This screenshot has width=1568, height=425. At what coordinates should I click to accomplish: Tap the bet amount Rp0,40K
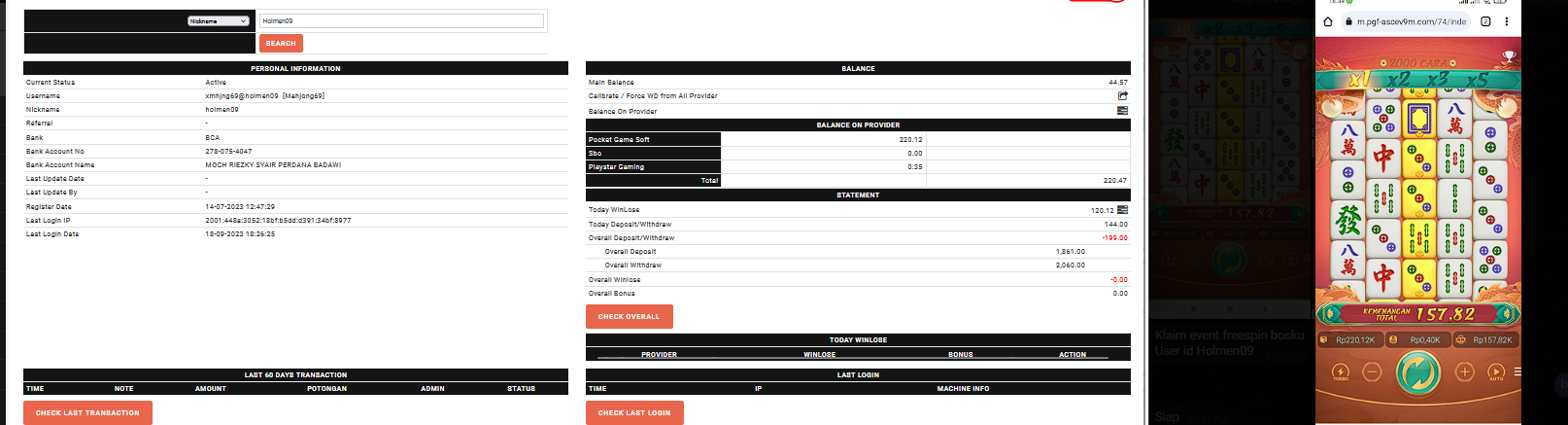1418,339
